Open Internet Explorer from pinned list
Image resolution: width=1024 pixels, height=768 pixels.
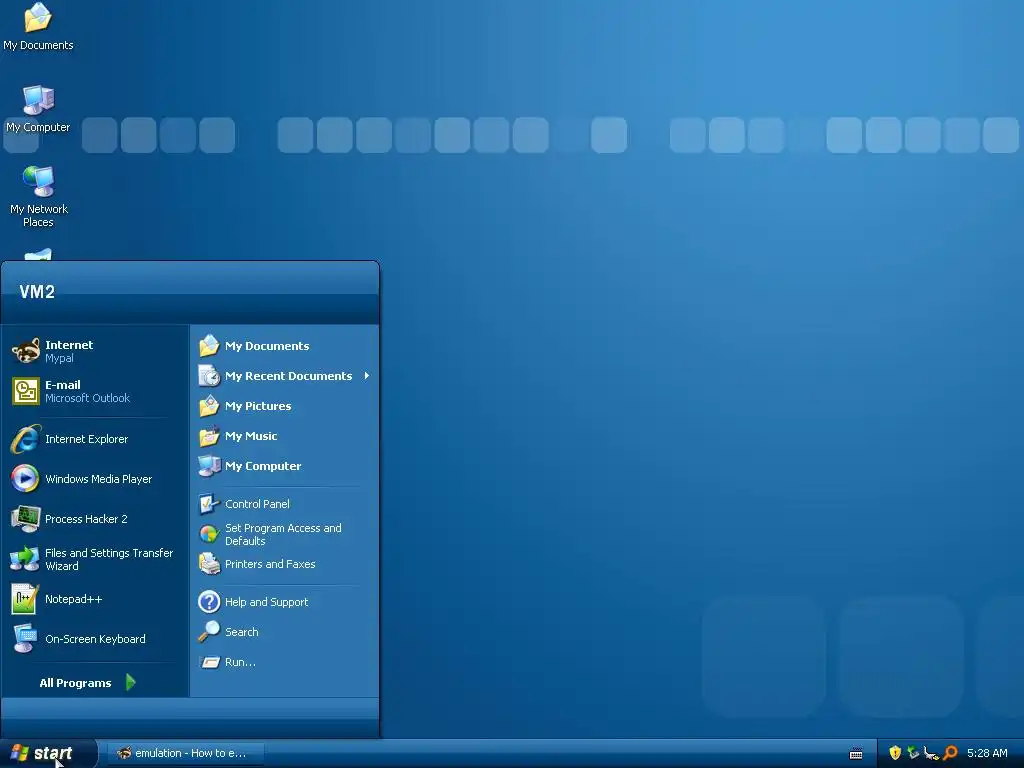tap(95, 439)
